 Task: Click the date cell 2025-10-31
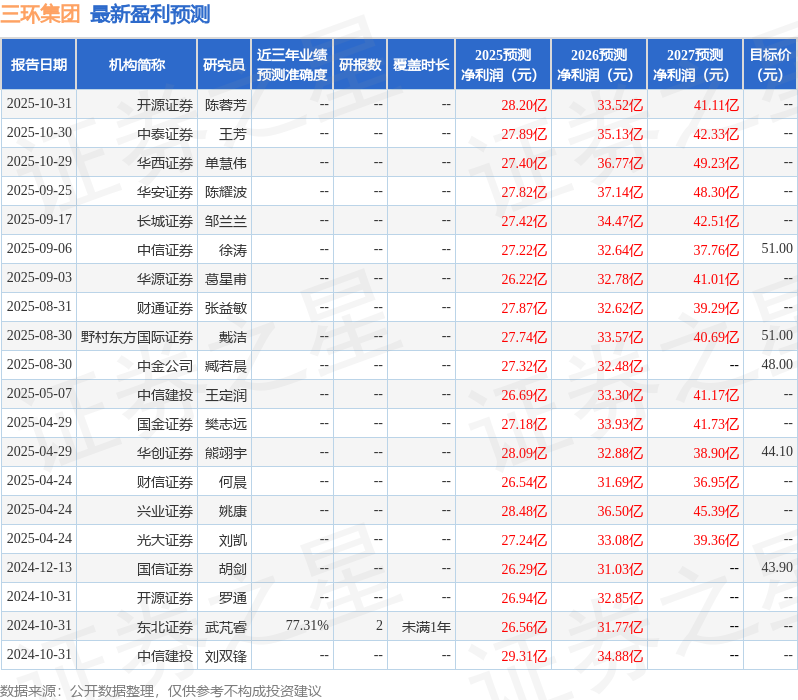[39, 104]
